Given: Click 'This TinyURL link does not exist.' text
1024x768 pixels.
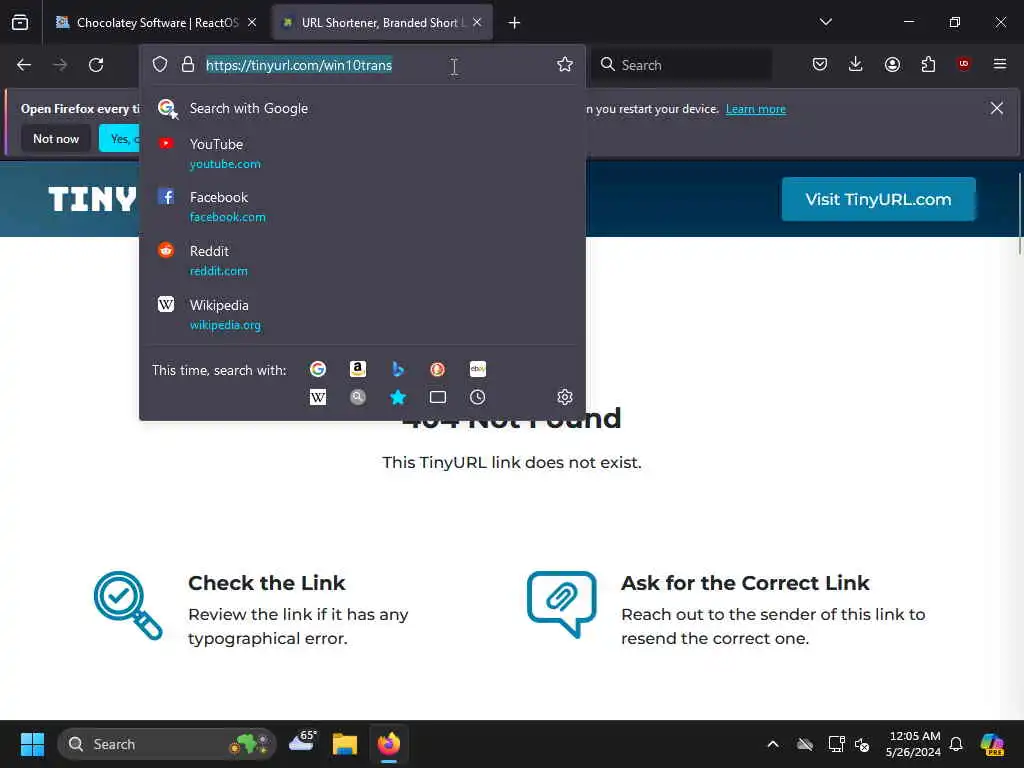Looking at the screenshot, I should tap(512, 462).
